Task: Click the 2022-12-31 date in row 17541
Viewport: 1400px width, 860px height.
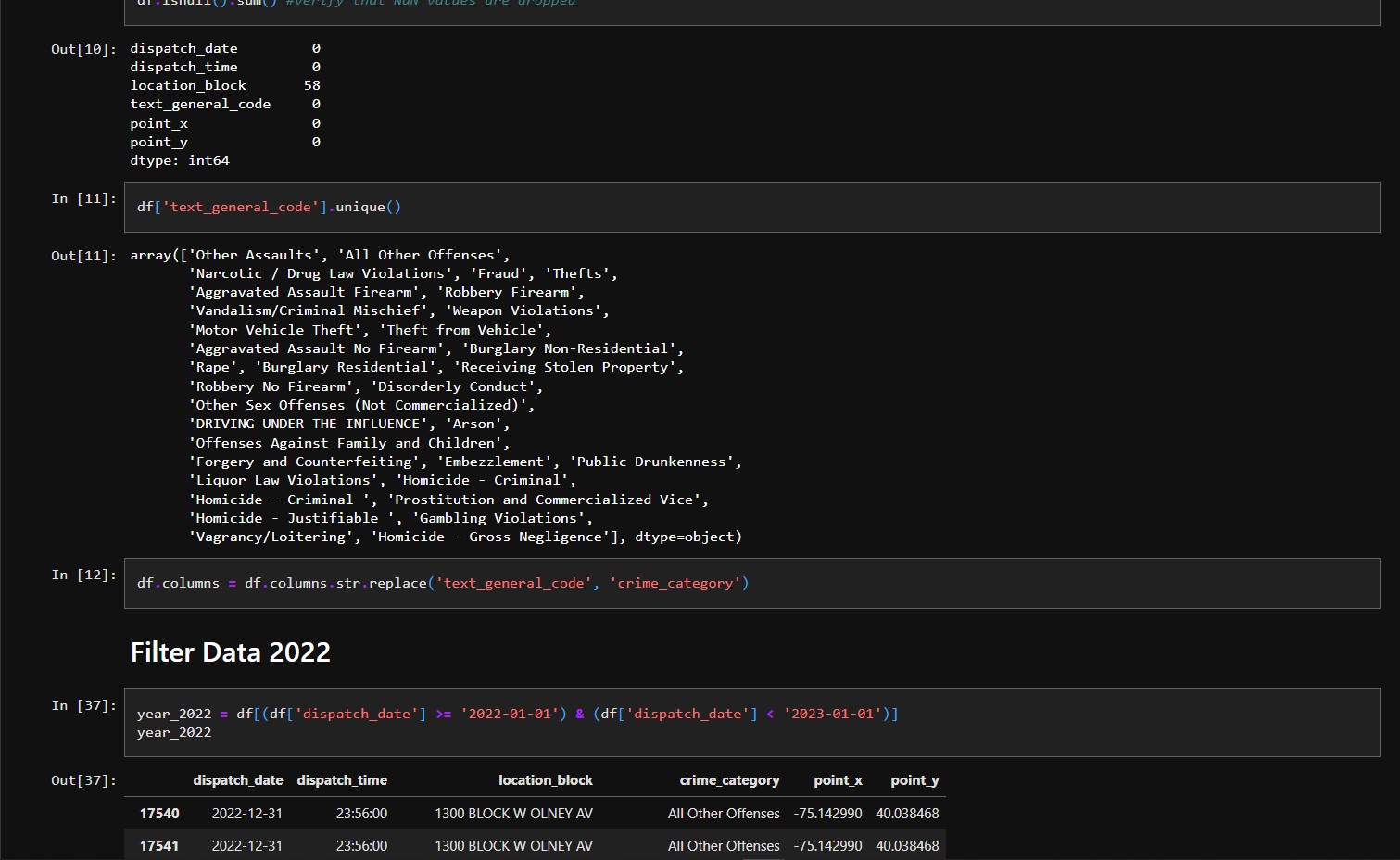Action: click(x=247, y=846)
